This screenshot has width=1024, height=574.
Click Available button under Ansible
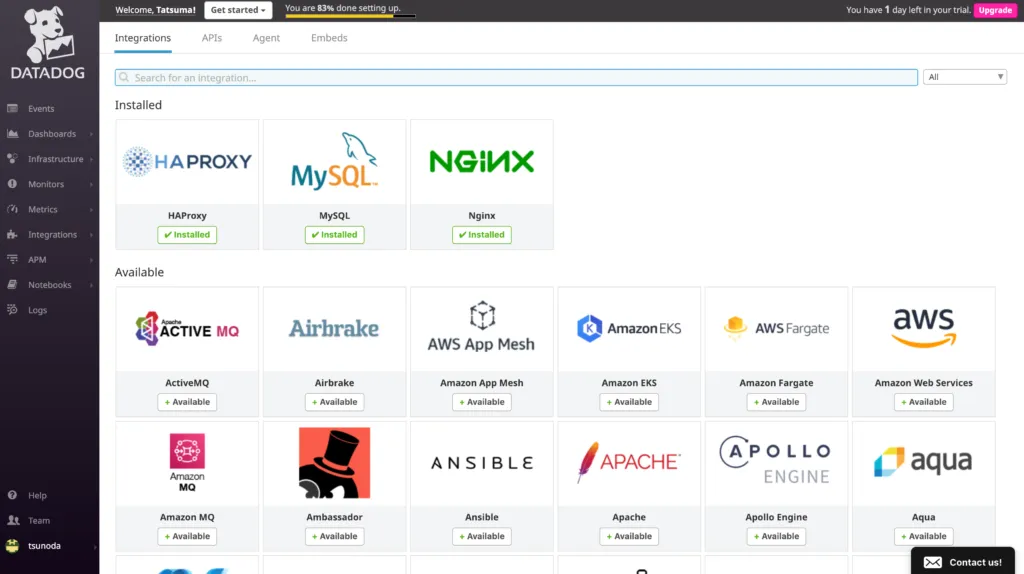click(x=482, y=536)
